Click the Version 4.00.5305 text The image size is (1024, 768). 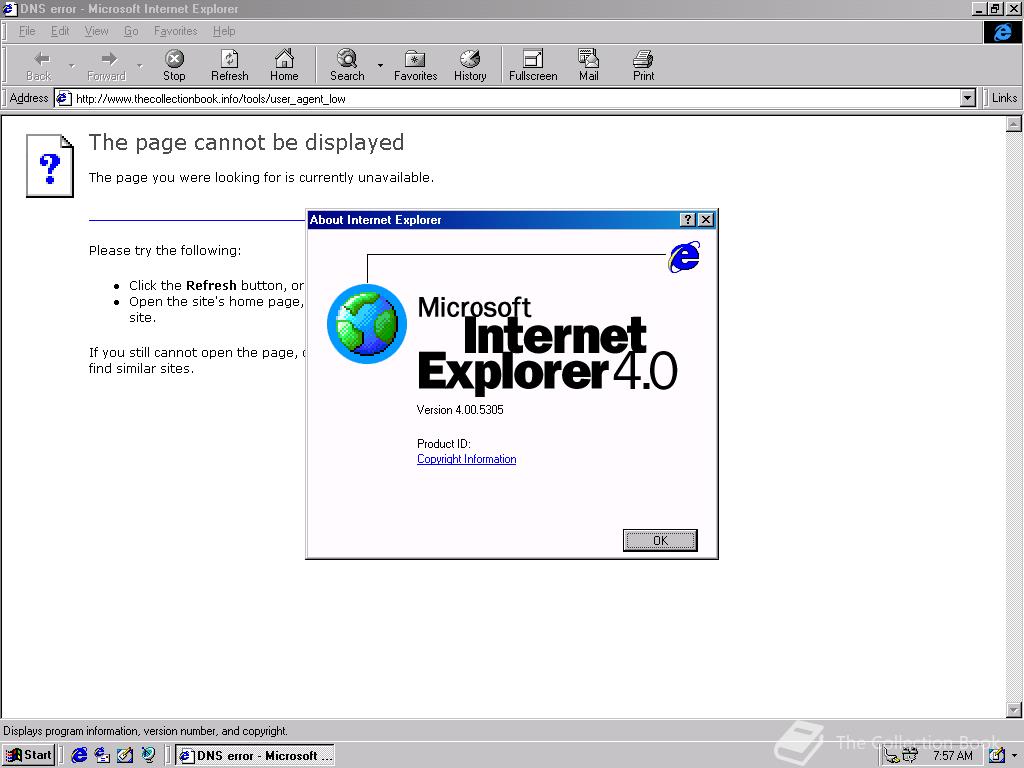pos(460,410)
